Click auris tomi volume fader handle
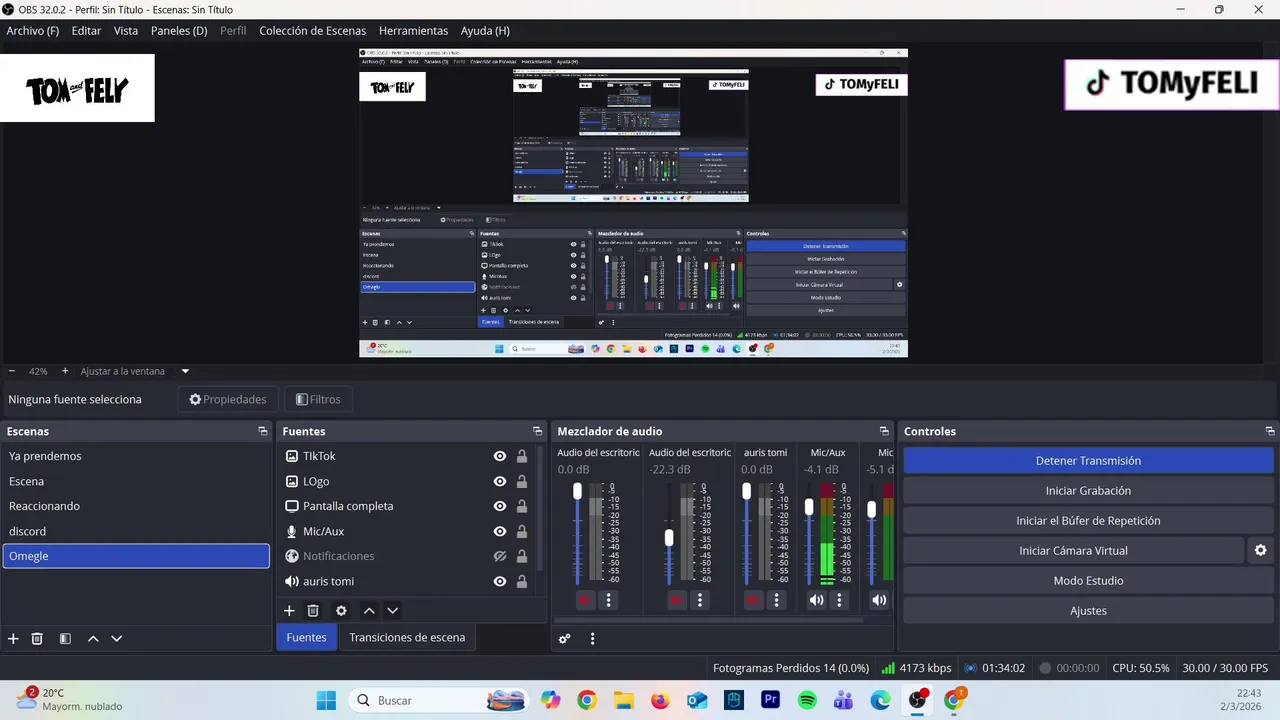Screen dimensions: 1280x720 tap(746, 491)
